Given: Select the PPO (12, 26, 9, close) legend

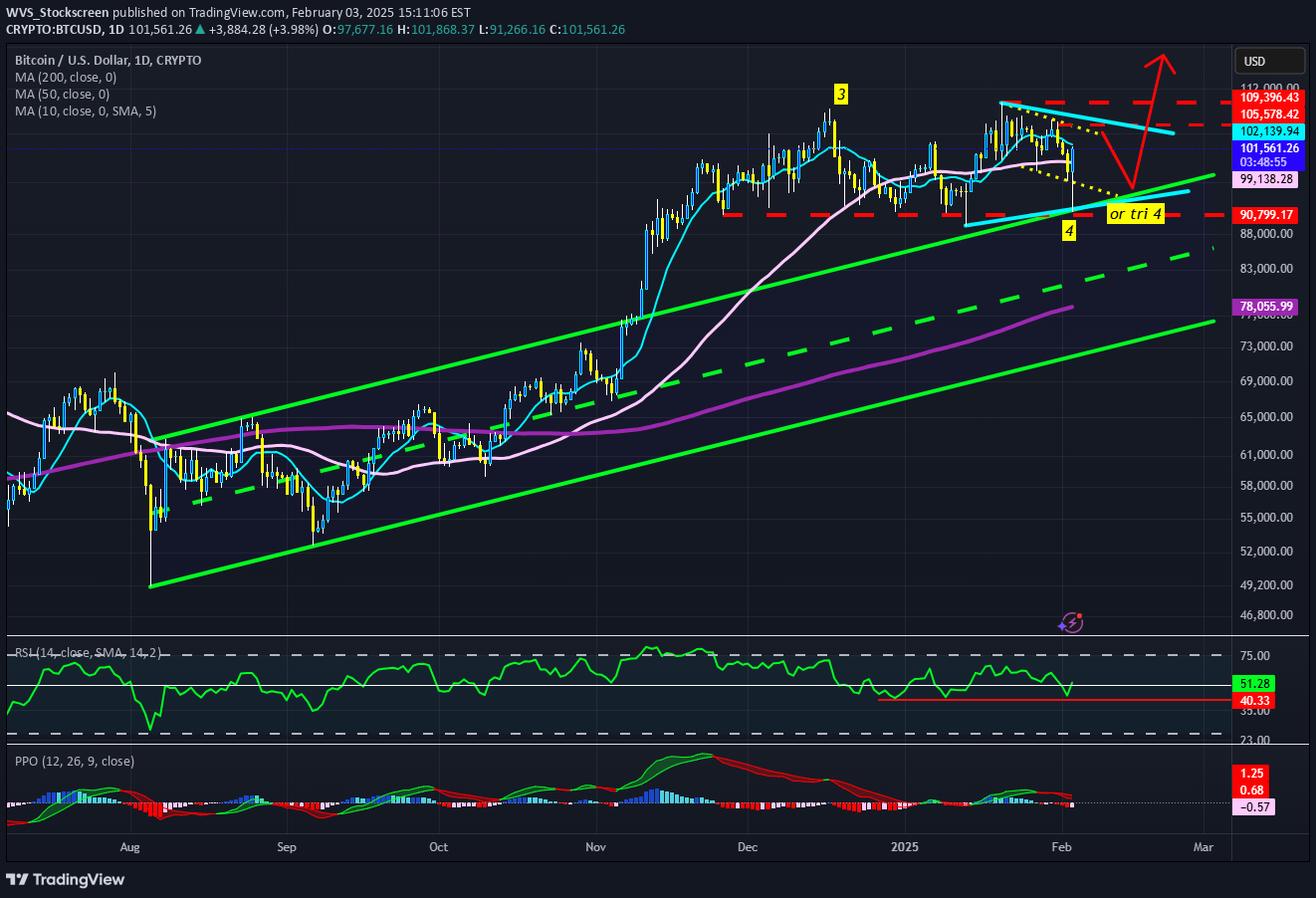Looking at the screenshot, I should 75,761.
